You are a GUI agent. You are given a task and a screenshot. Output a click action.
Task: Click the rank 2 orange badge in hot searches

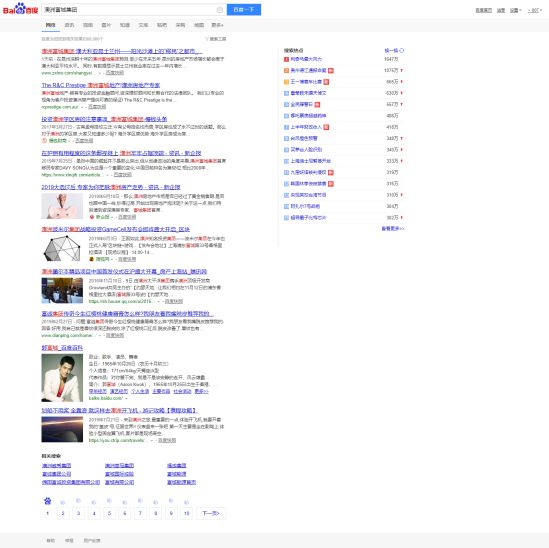(286, 70)
